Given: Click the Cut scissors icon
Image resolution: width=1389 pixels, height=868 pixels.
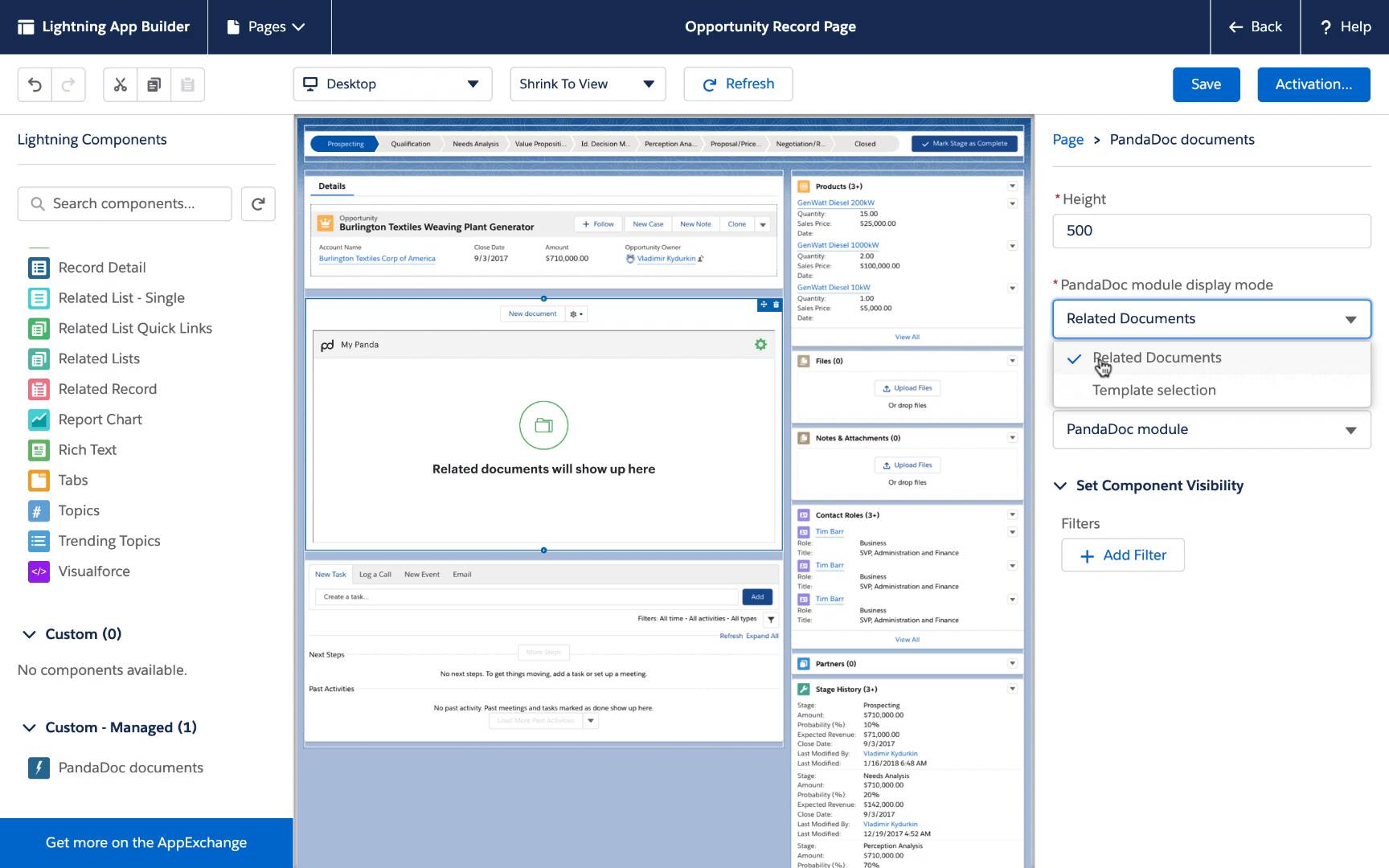Looking at the screenshot, I should [121, 84].
